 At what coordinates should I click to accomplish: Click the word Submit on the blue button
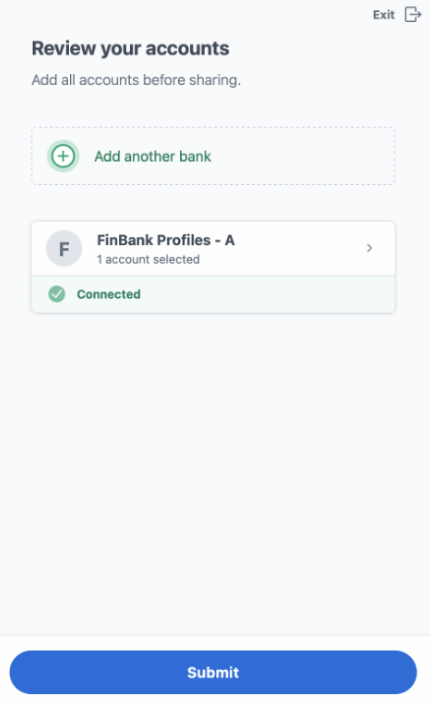[213, 672]
